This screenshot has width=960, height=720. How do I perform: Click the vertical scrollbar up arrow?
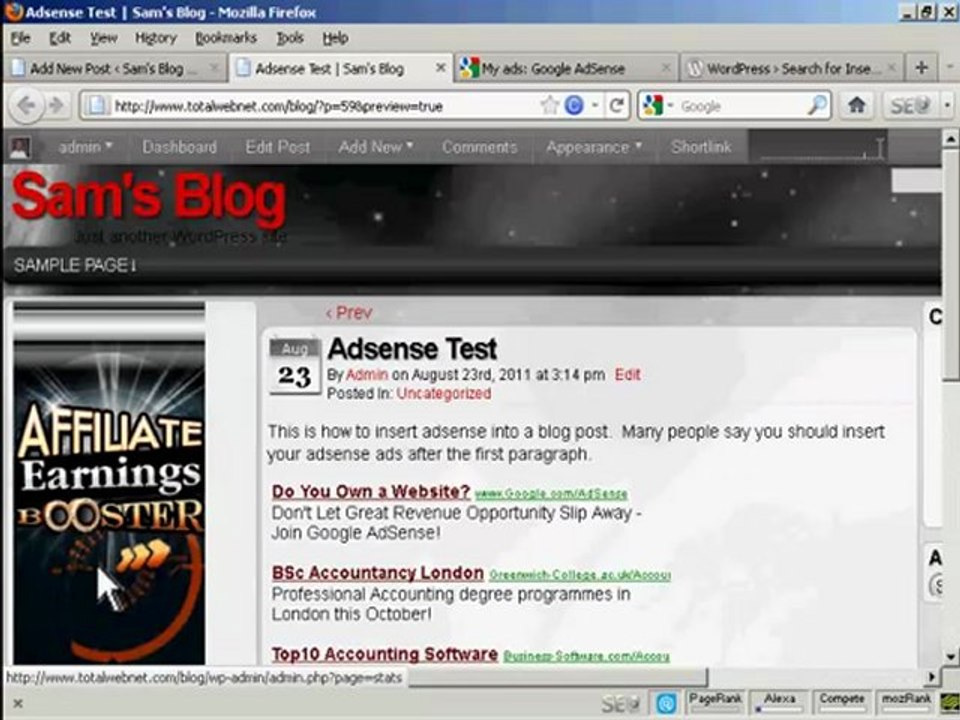pyautogui.click(x=950, y=138)
